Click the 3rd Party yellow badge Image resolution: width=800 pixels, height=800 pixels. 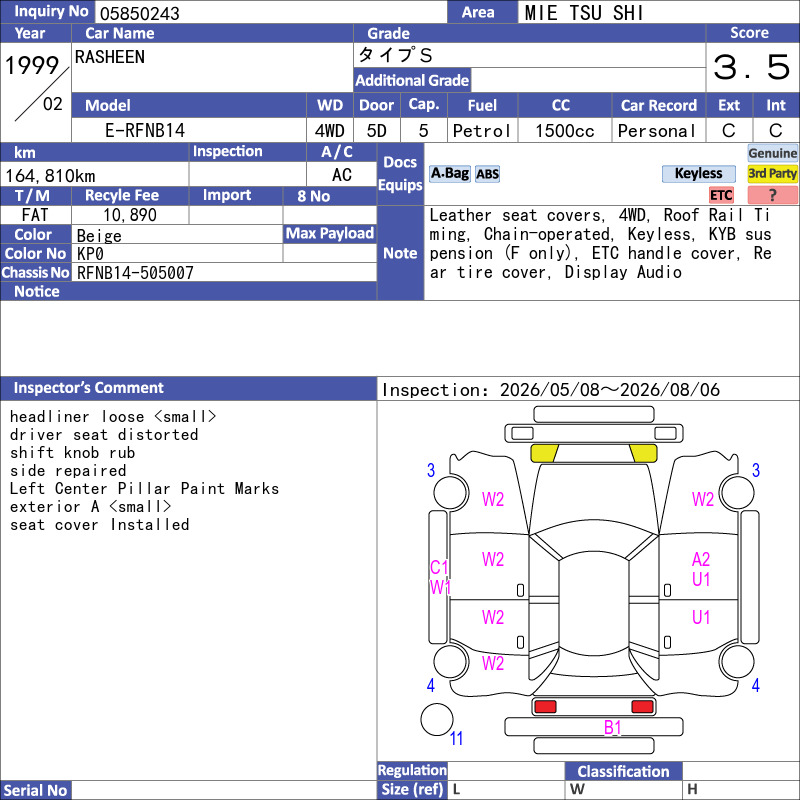(772, 173)
